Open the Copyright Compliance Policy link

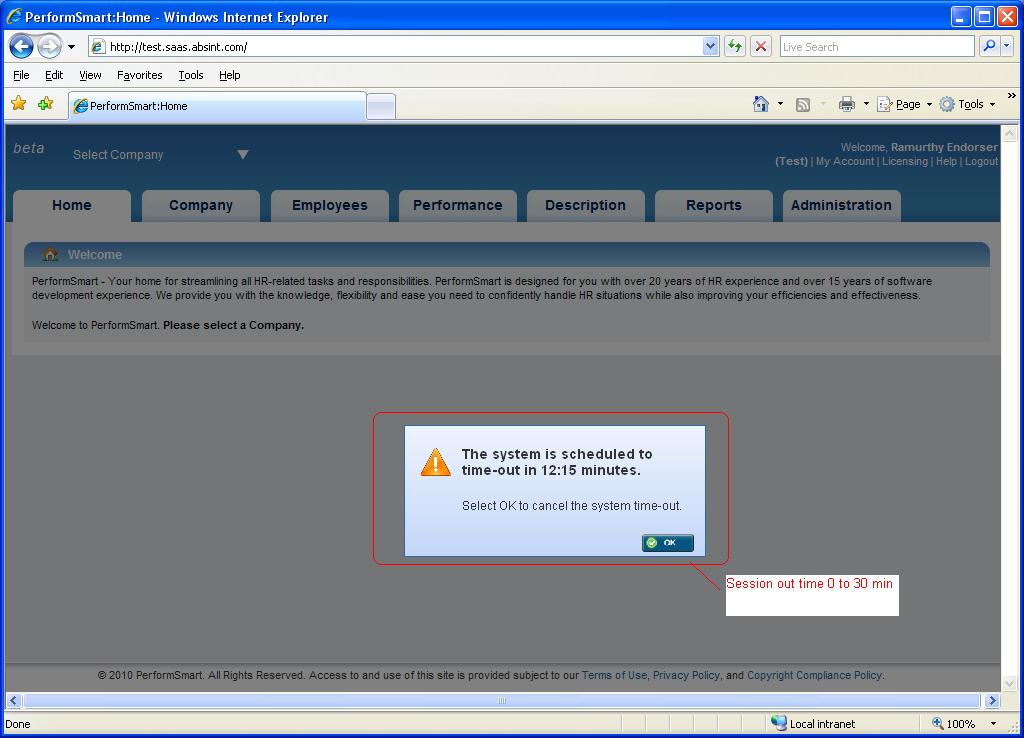(814, 675)
